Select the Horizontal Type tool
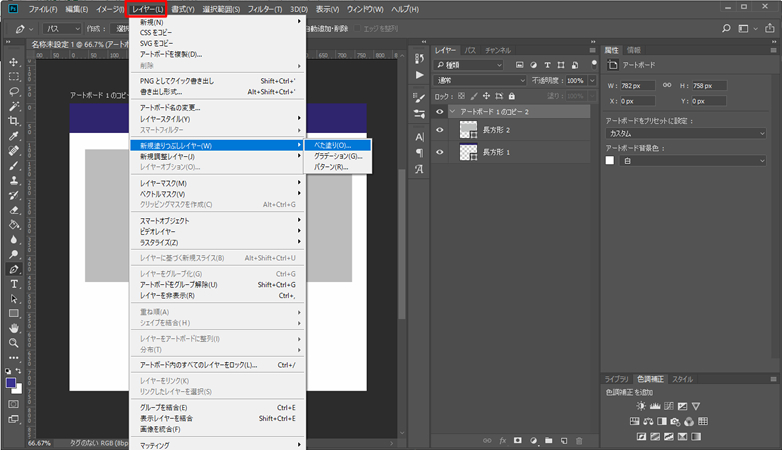 (14, 284)
